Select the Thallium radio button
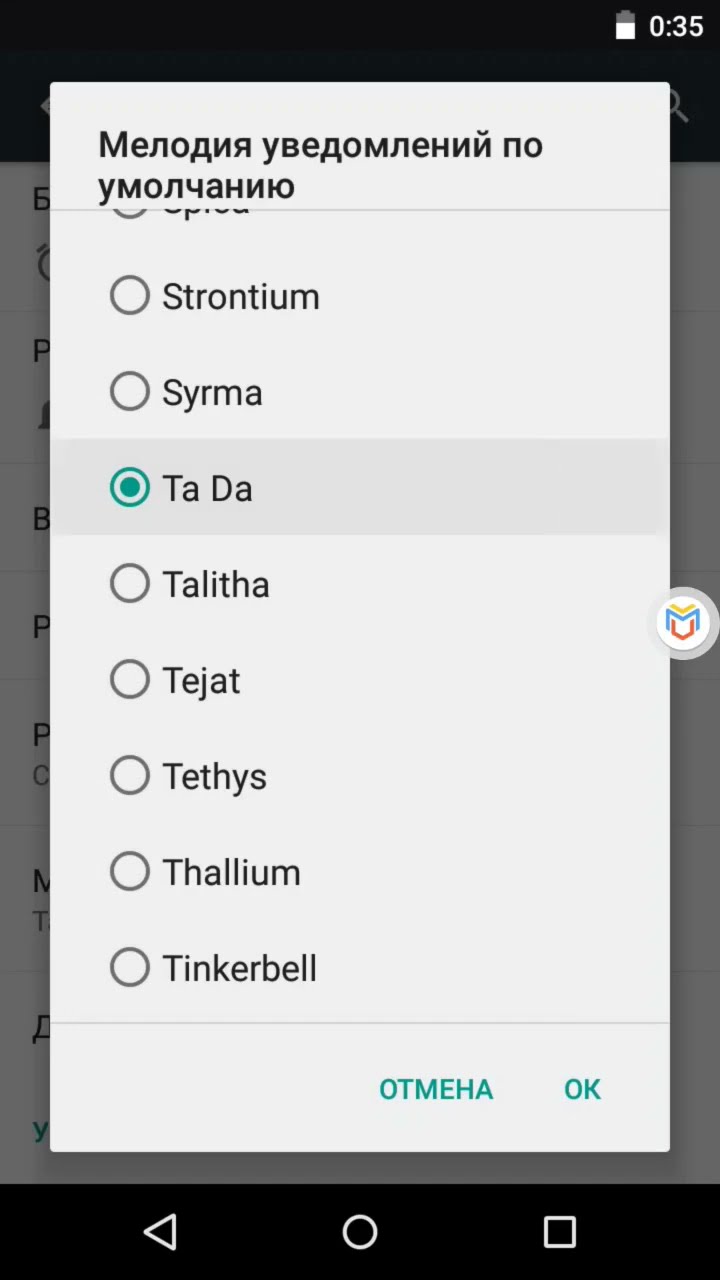The width and height of the screenshot is (720, 1280). point(130,872)
